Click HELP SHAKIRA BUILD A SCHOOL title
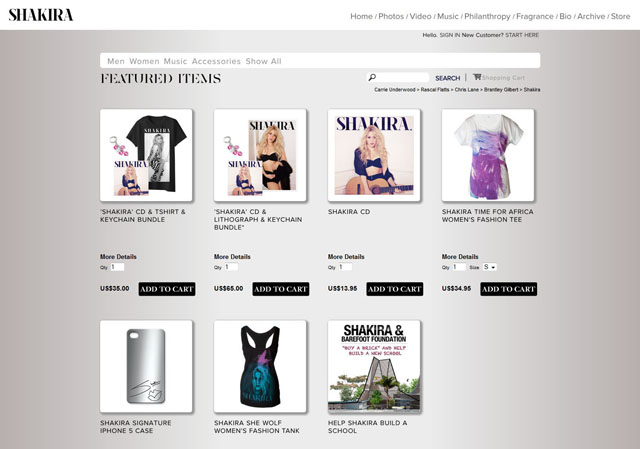640x449 pixels. click(x=367, y=427)
